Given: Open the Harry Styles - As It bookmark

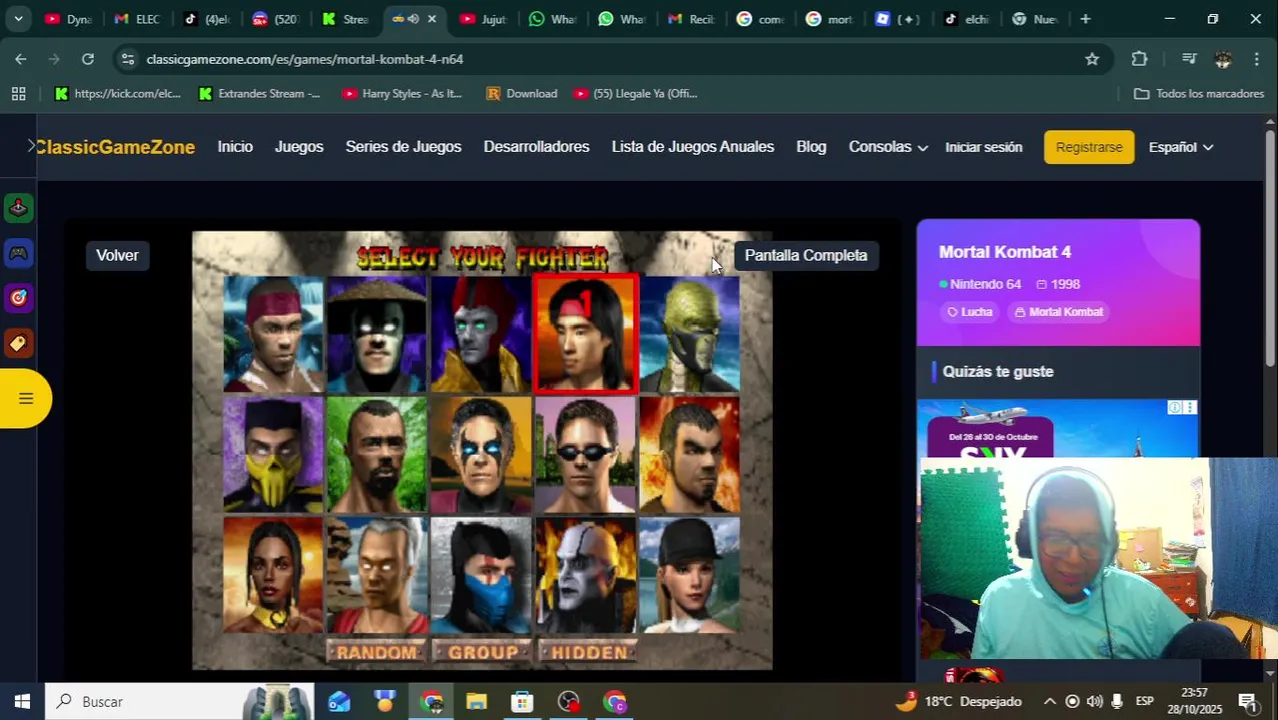Looking at the screenshot, I should click(402, 93).
